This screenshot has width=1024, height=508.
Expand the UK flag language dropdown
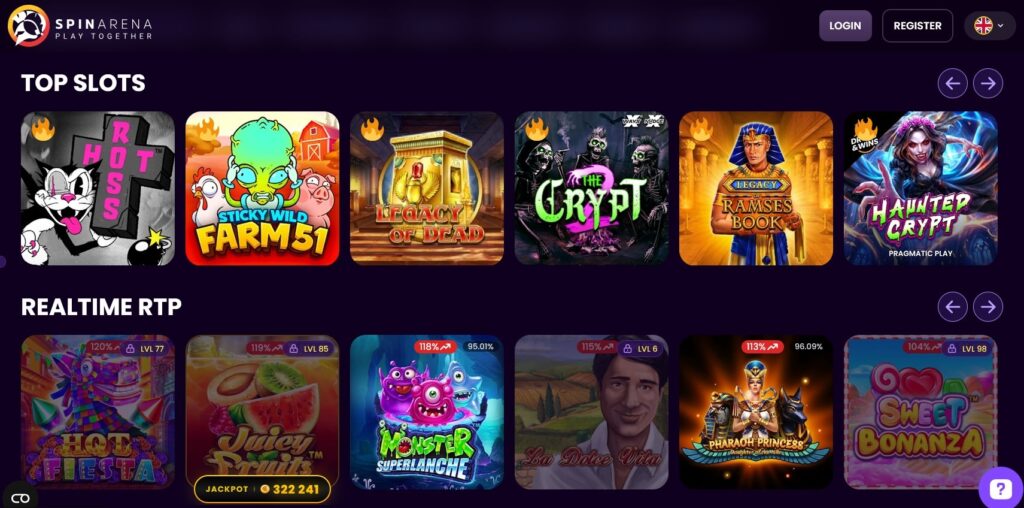pyautogui.click(x=989, y=25)
